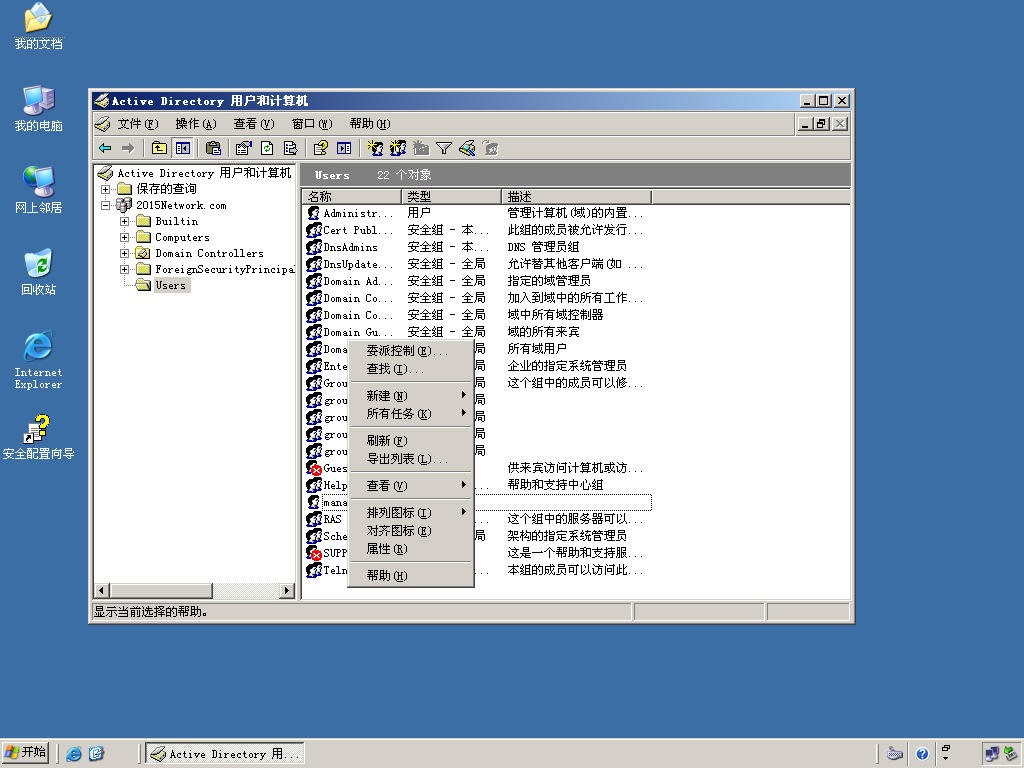Viewport: 1024px width, 768px height.
Task: Click tree pane horizontal scrollbar left arrow
Action: click(x=101, y=590)
